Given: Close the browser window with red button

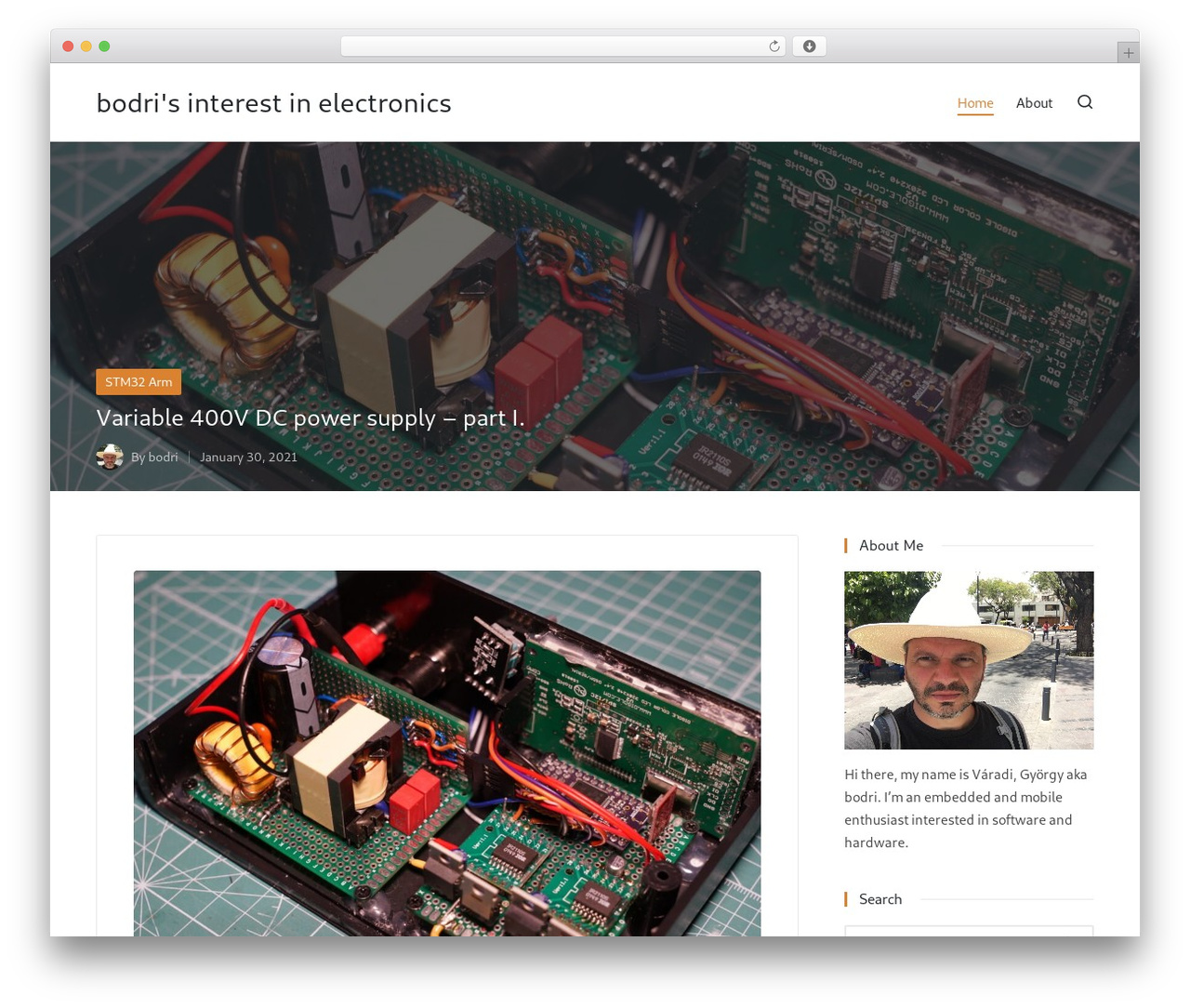Looking at the screenshot, I should tap(68, 46).
